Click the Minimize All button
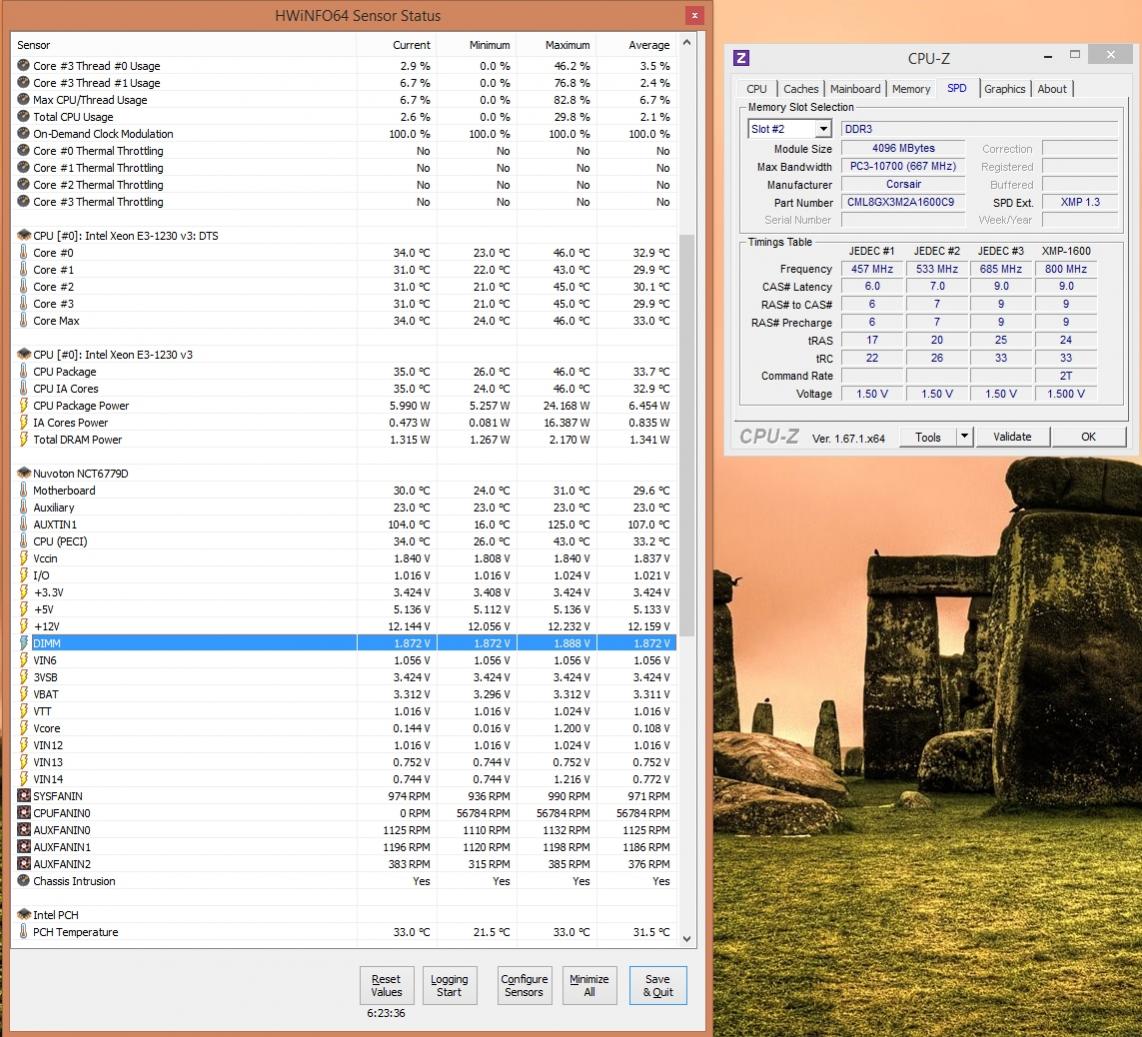 tap(589, 985)
